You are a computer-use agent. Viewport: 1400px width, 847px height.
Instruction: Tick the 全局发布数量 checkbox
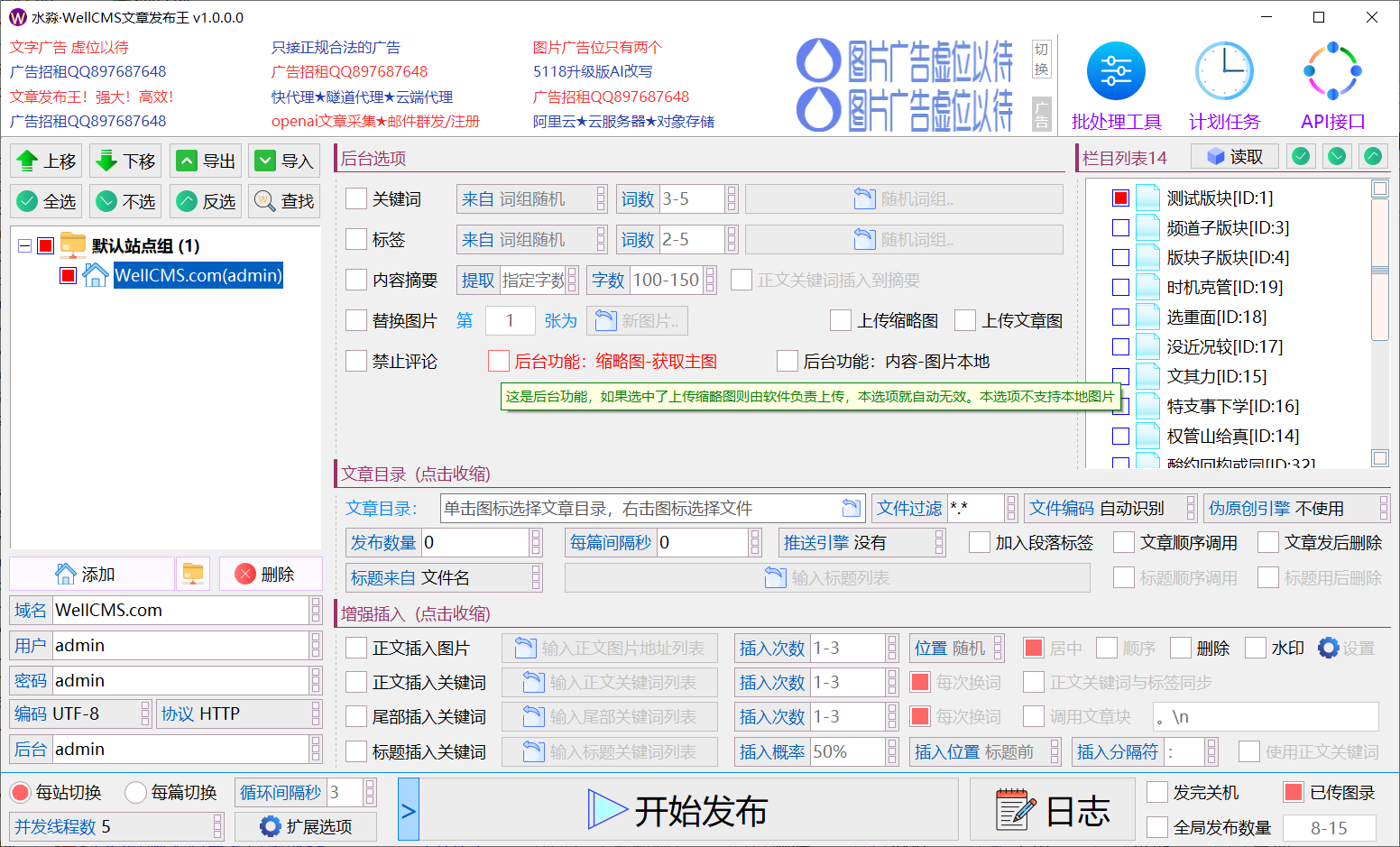[x=1157, y=826]
